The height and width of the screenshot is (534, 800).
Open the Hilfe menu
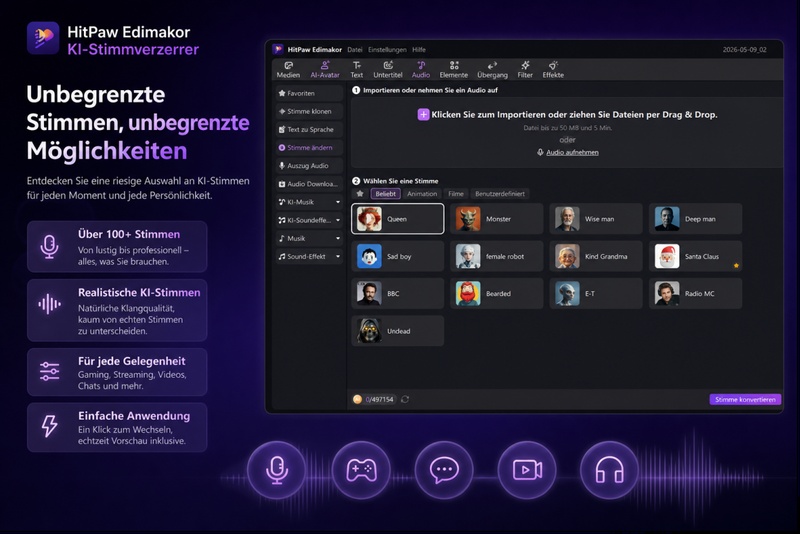[419, 49]
